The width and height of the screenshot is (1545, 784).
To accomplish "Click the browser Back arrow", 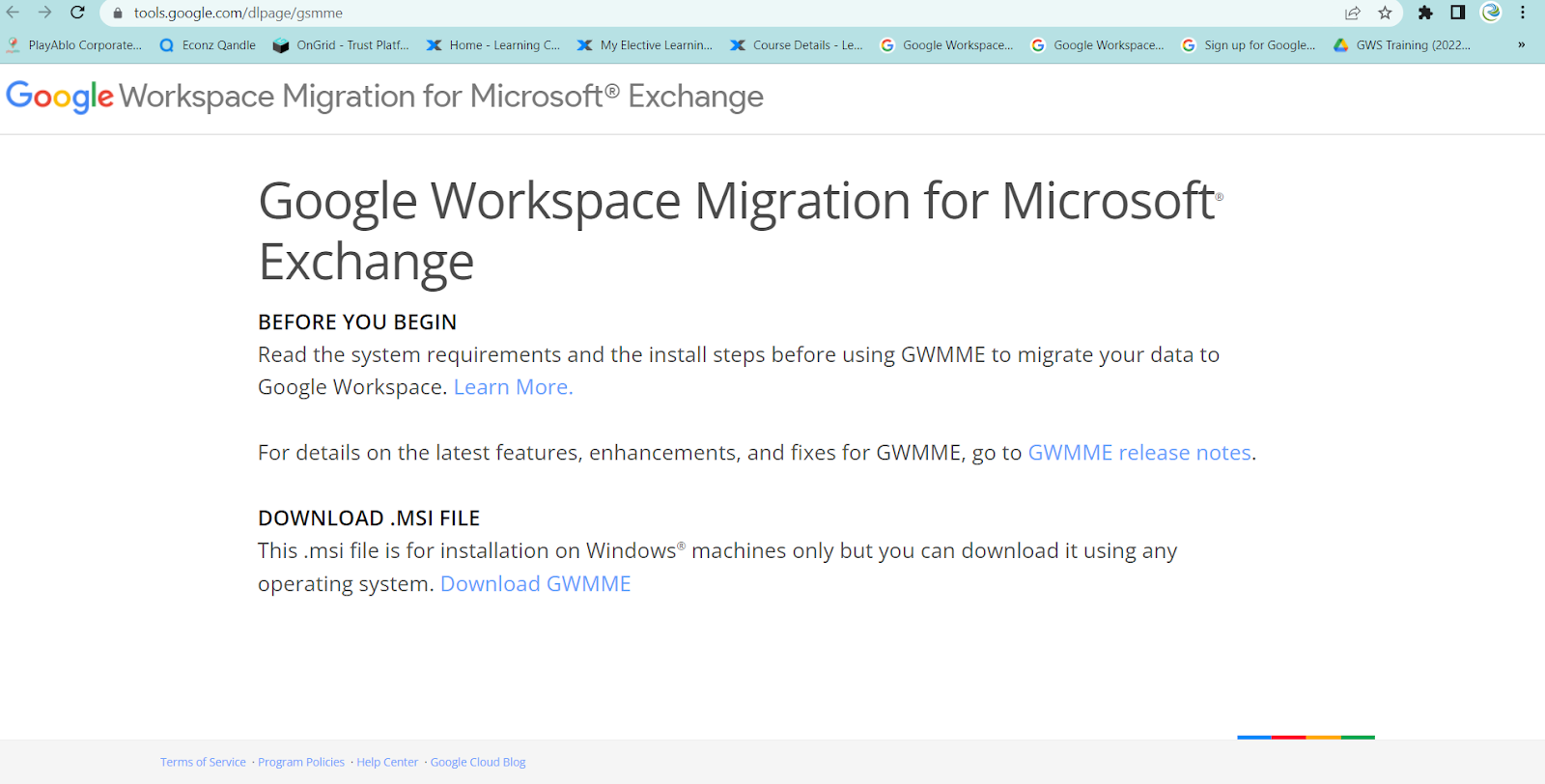I will (x=14, y=13).
